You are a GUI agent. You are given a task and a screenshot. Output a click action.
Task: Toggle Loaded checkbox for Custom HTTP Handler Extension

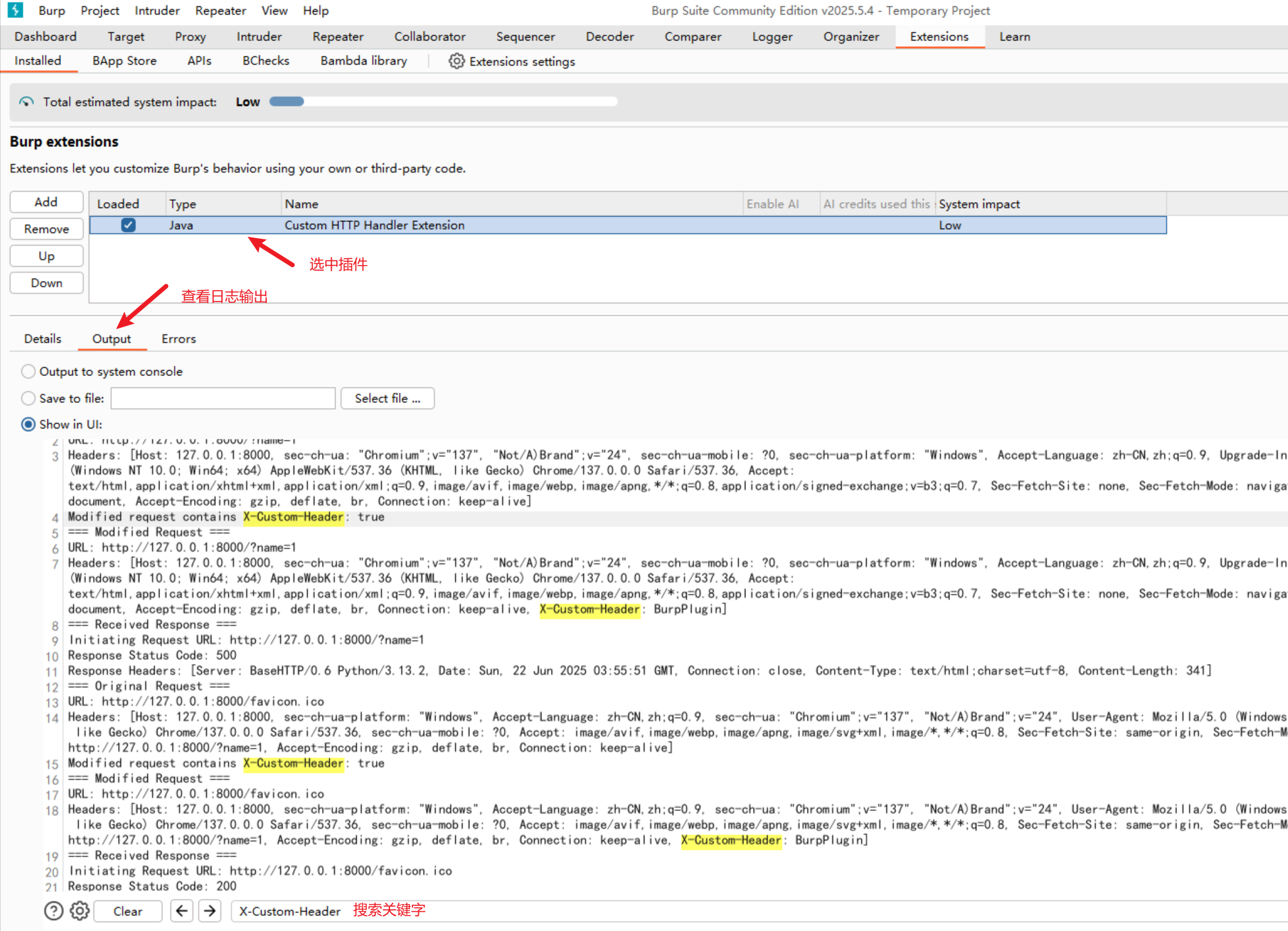click(x=128, y=225)
